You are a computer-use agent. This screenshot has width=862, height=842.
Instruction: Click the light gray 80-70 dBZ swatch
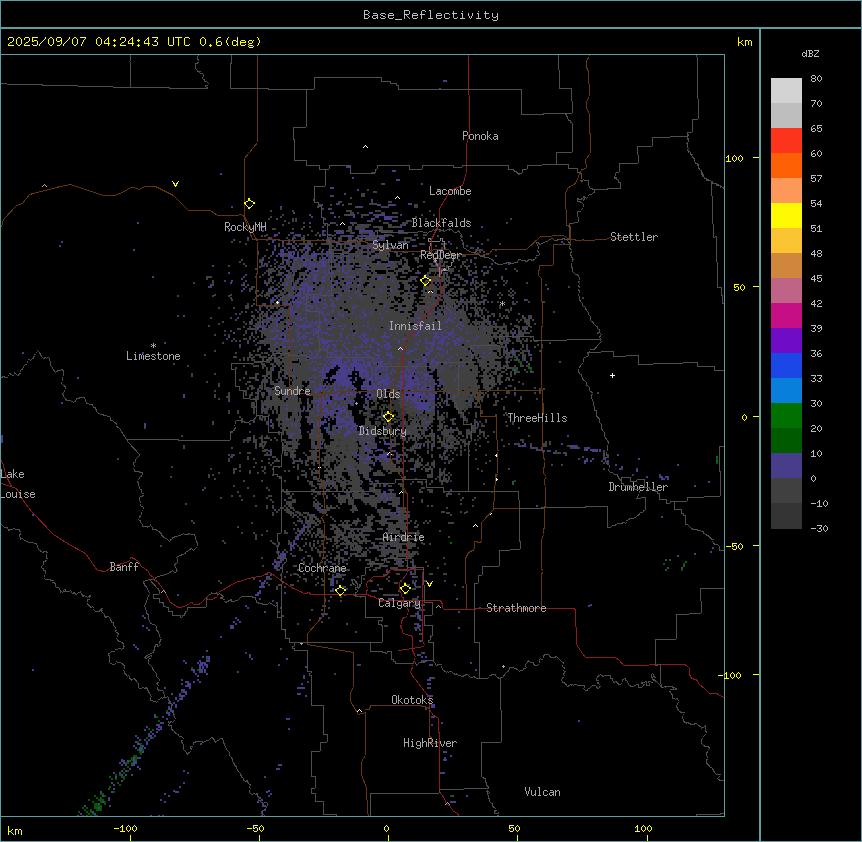[786, 91]
